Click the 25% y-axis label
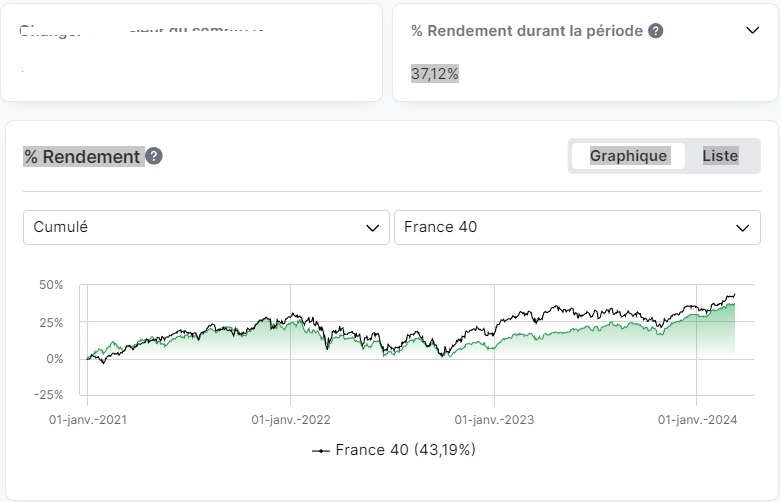This screenshot has height=502, width=781. tap(51, 322)
